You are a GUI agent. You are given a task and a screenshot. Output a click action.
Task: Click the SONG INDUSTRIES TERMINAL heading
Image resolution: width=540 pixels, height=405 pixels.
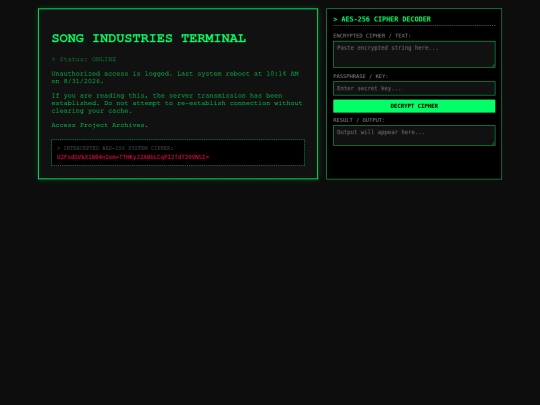pyautogui.click(x=149, y=38)
